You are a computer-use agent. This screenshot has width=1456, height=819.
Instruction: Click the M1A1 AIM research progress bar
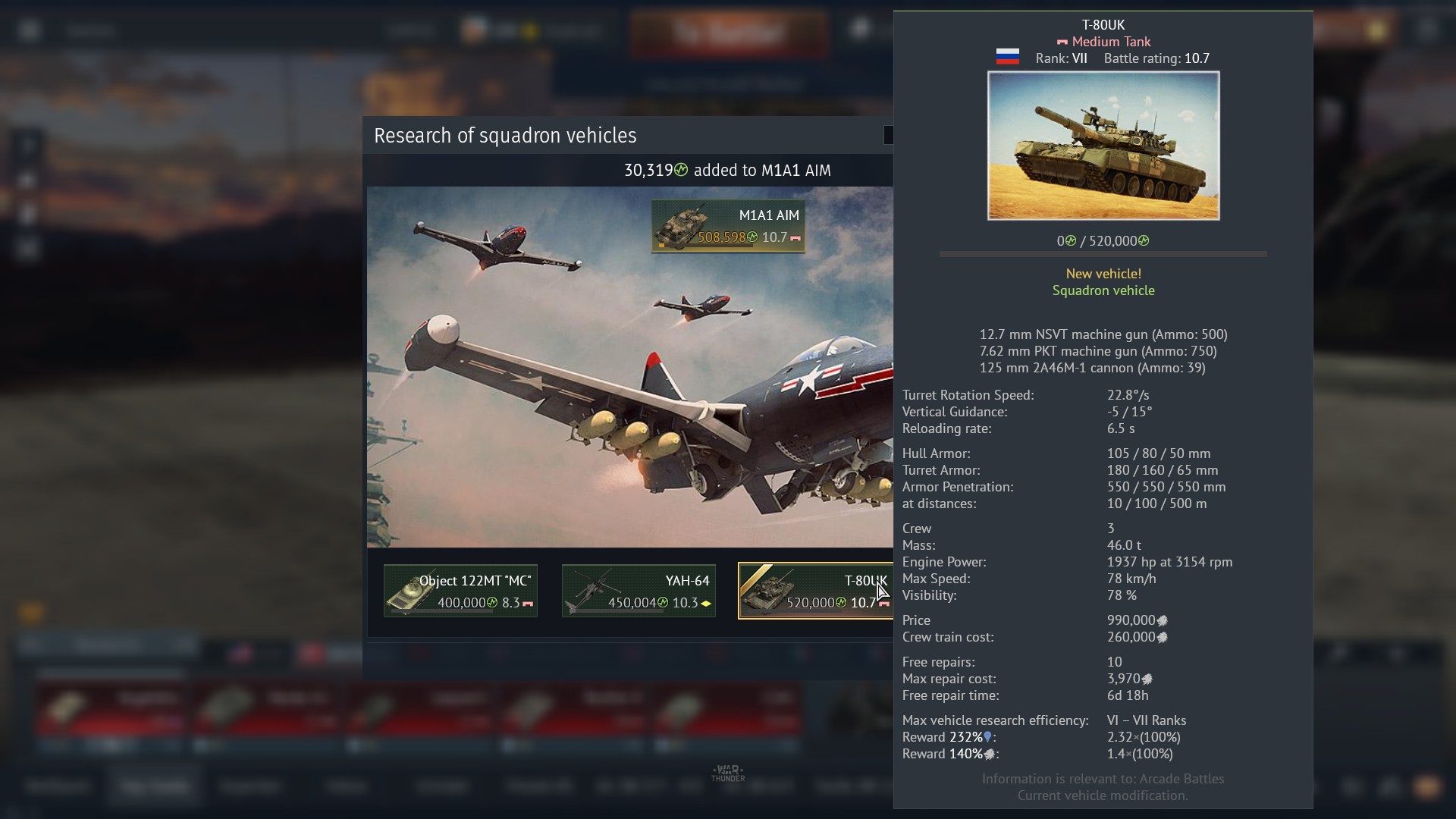pyautogui.click(x=705, y=246)
